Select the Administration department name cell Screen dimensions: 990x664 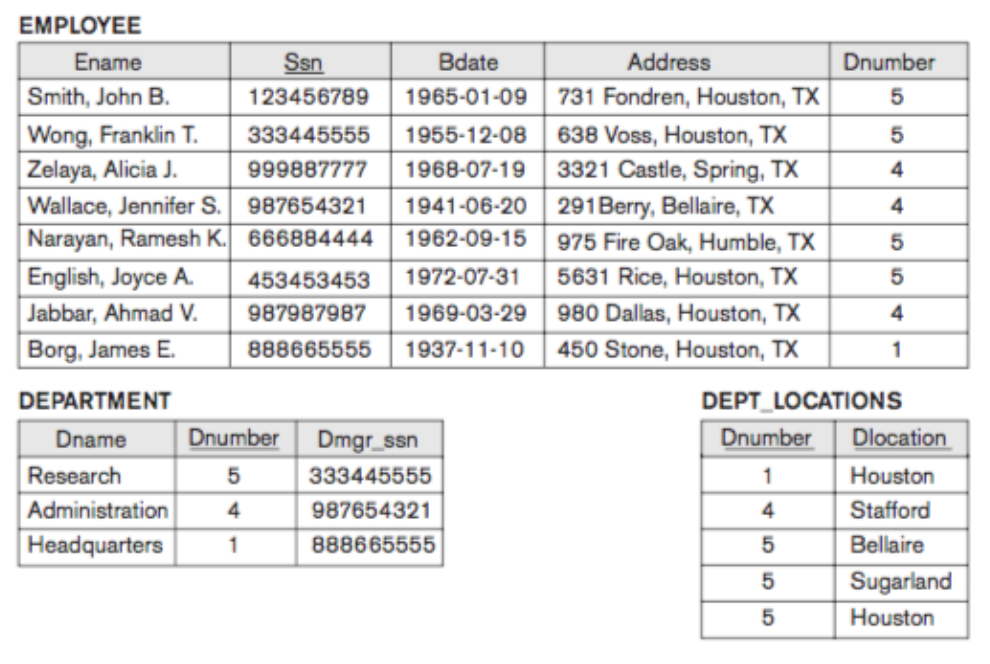coord(97,511)
